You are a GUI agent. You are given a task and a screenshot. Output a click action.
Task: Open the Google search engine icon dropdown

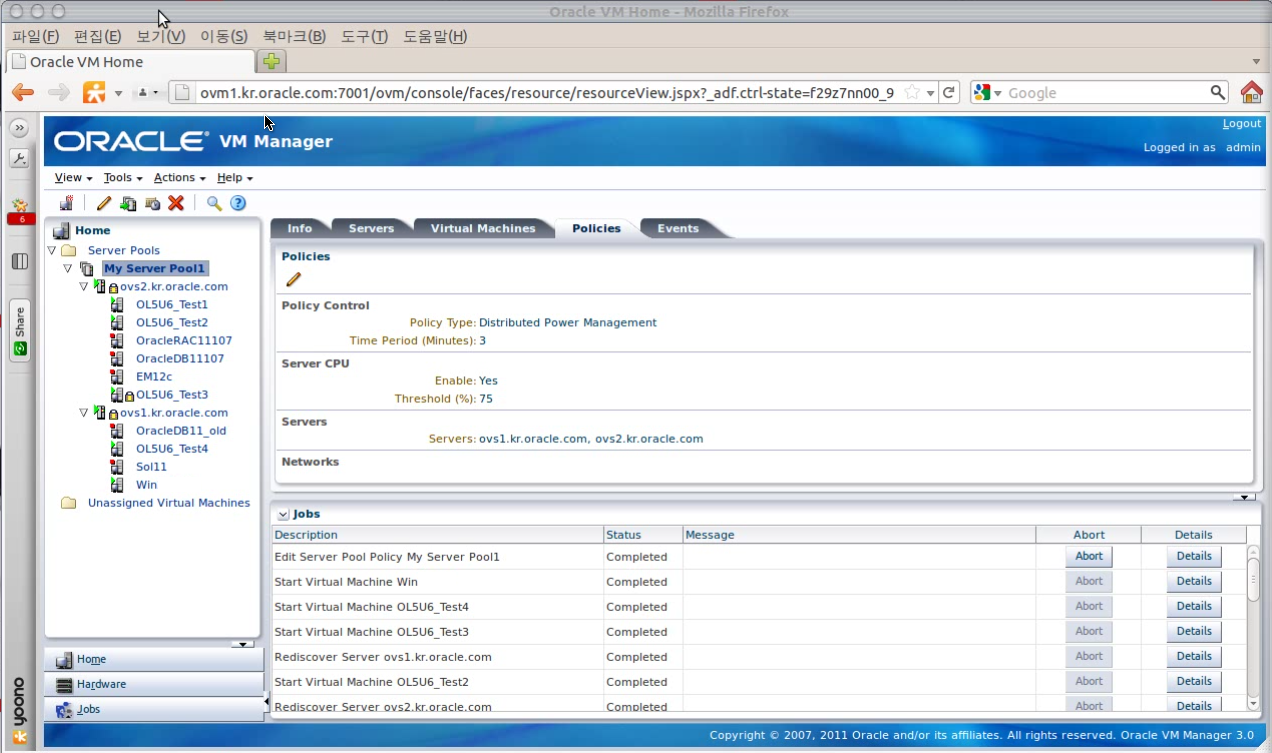[983, 92]
